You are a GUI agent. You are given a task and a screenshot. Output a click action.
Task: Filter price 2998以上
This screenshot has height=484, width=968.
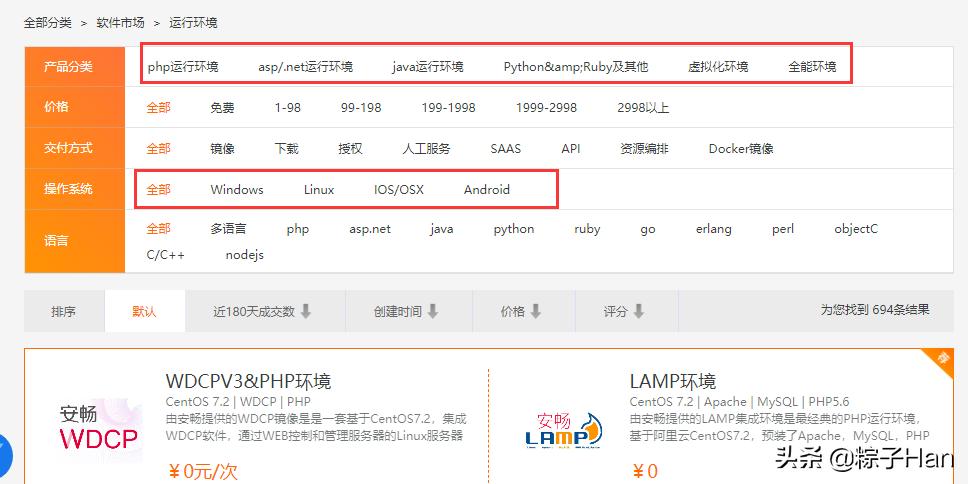click(x=643, y=107)
